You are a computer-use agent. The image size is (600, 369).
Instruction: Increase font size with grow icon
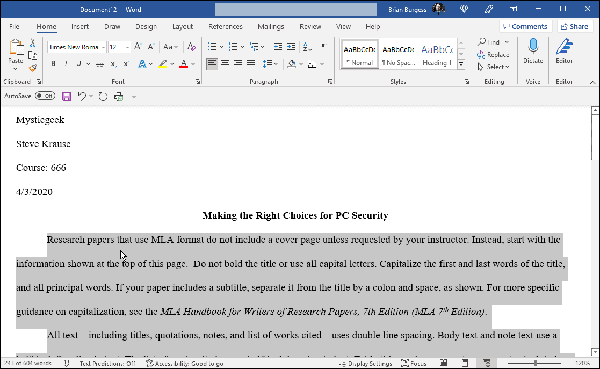pyautogui.click(x=138, y=47)
